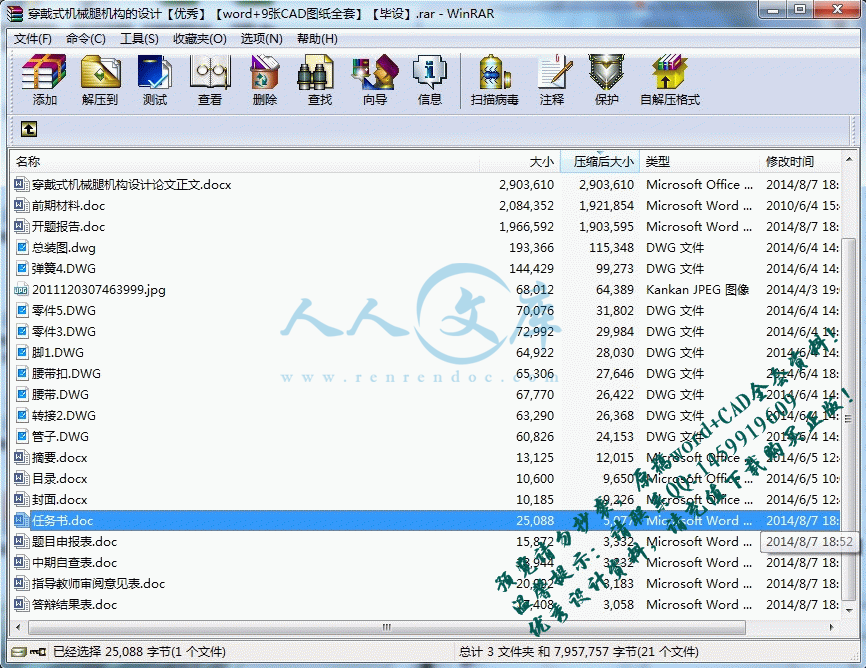The width and height of the screenshot is (866, 668).
Task: Select the file 题目申报表.doc
Action: coord(75,541)
